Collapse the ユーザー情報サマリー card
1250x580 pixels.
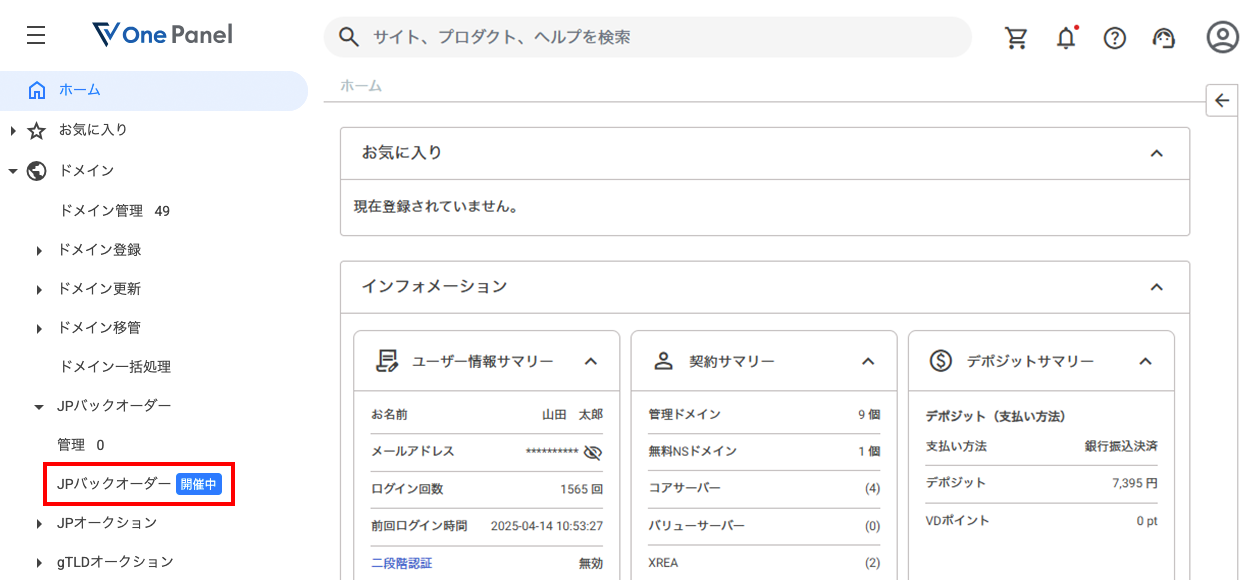pos(591,361)
